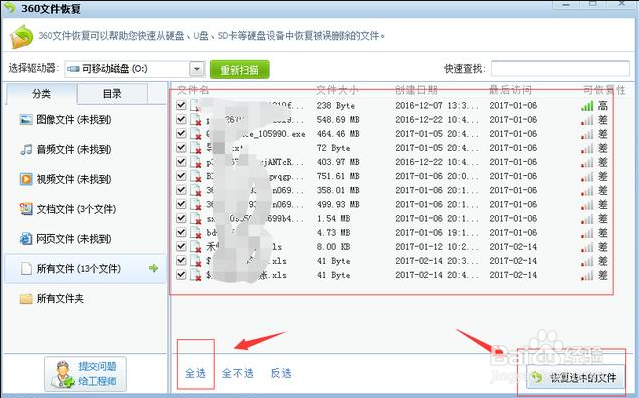Click the web page files icon
This screenshot has height=398, width=639.
click(26, 239)
